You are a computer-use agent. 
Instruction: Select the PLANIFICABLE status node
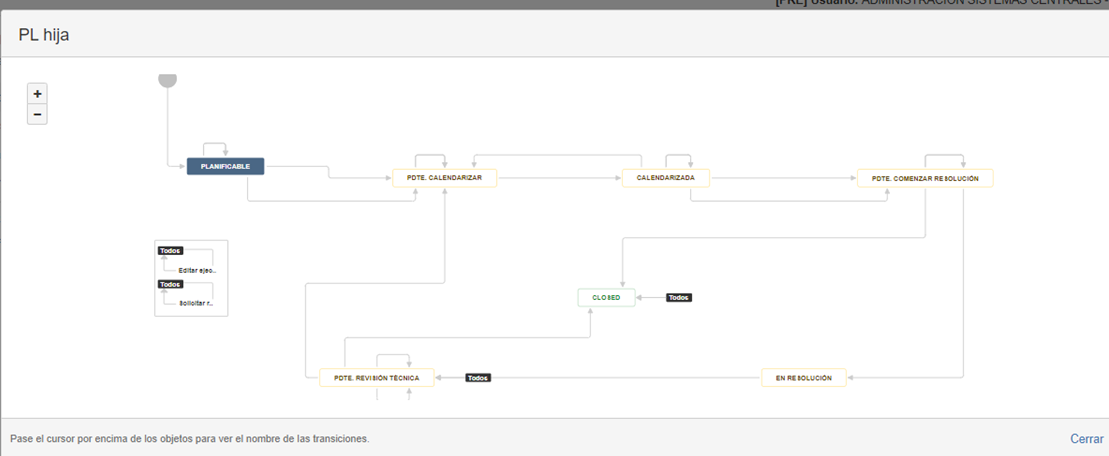pyautogui.click(x=226, y=166)
